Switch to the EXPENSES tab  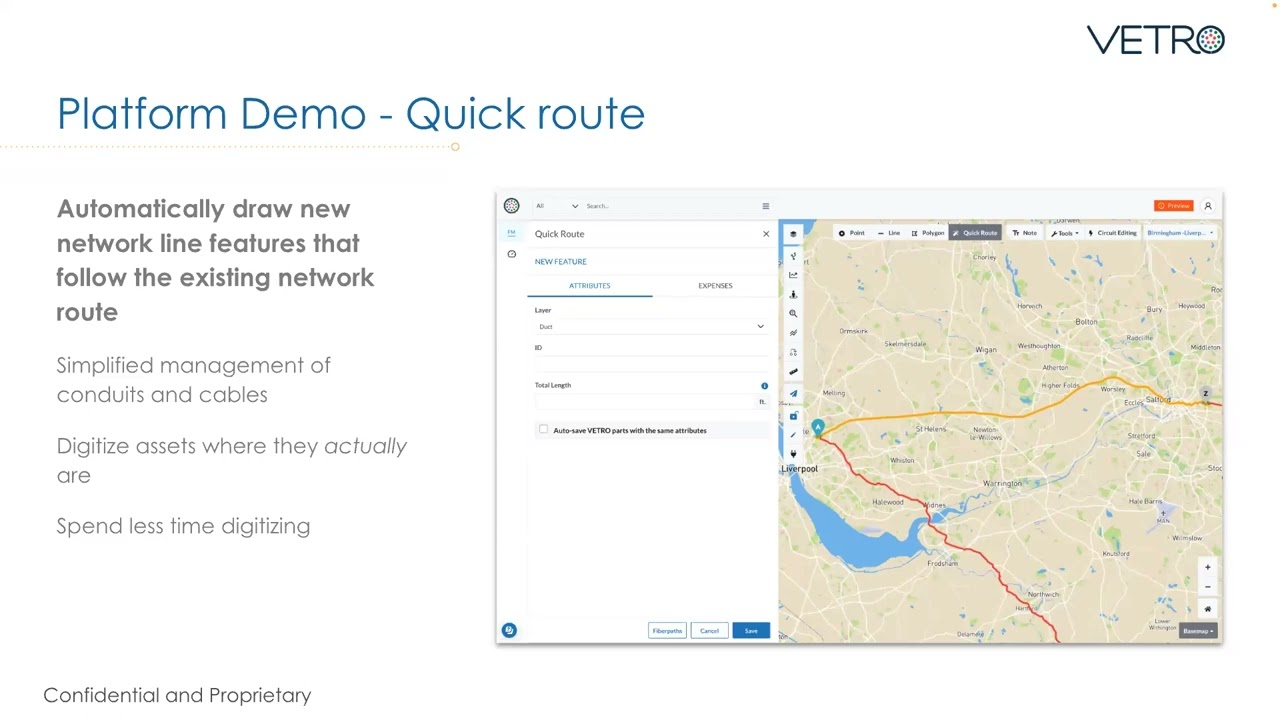tap(715, 286)
